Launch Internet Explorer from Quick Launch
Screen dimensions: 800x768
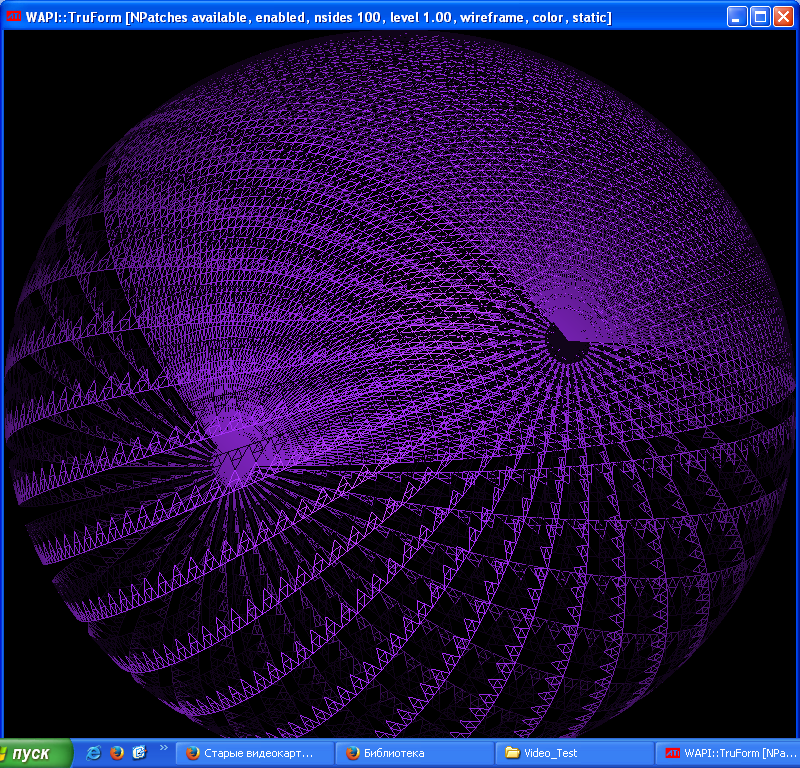[91, 753]
